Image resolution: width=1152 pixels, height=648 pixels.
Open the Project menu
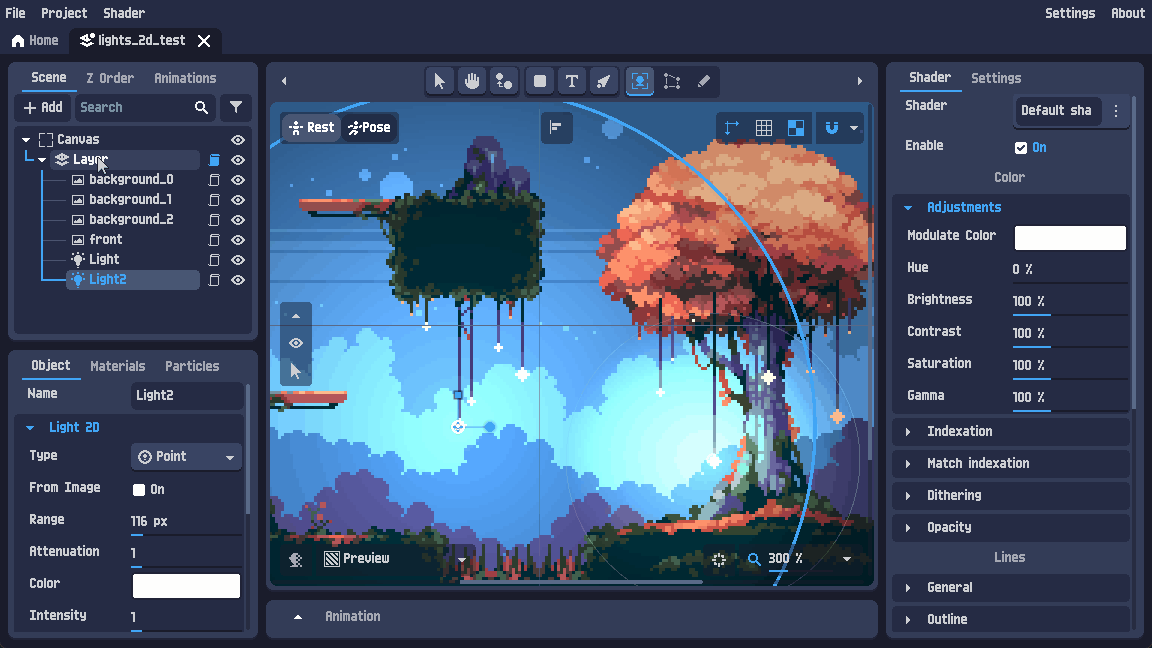point(64,13)
